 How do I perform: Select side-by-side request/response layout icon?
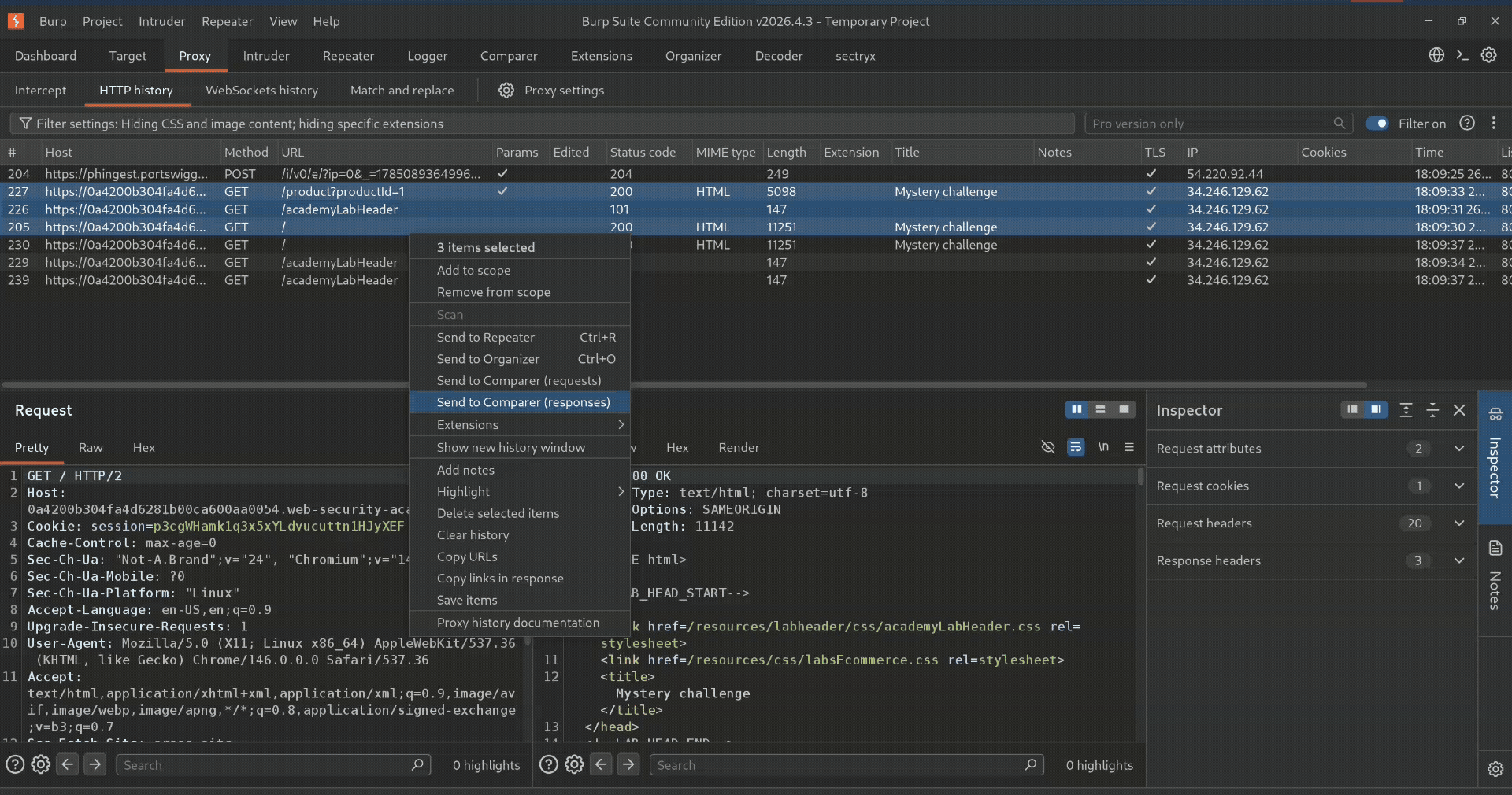[1077, 409]
